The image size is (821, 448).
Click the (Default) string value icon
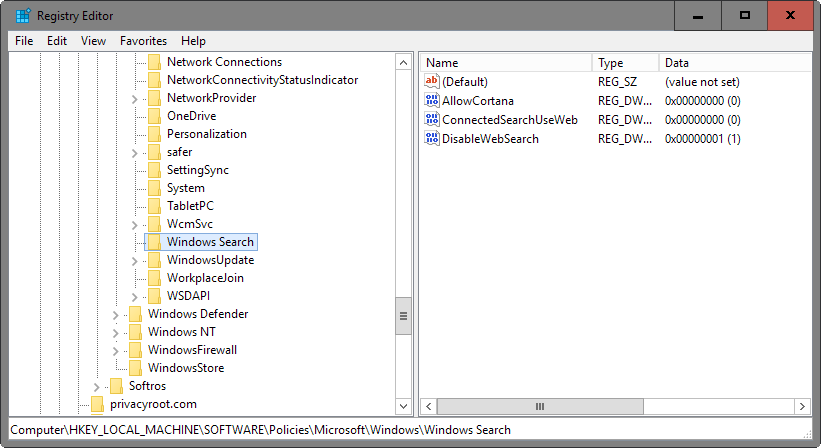[x=432, y=81]
